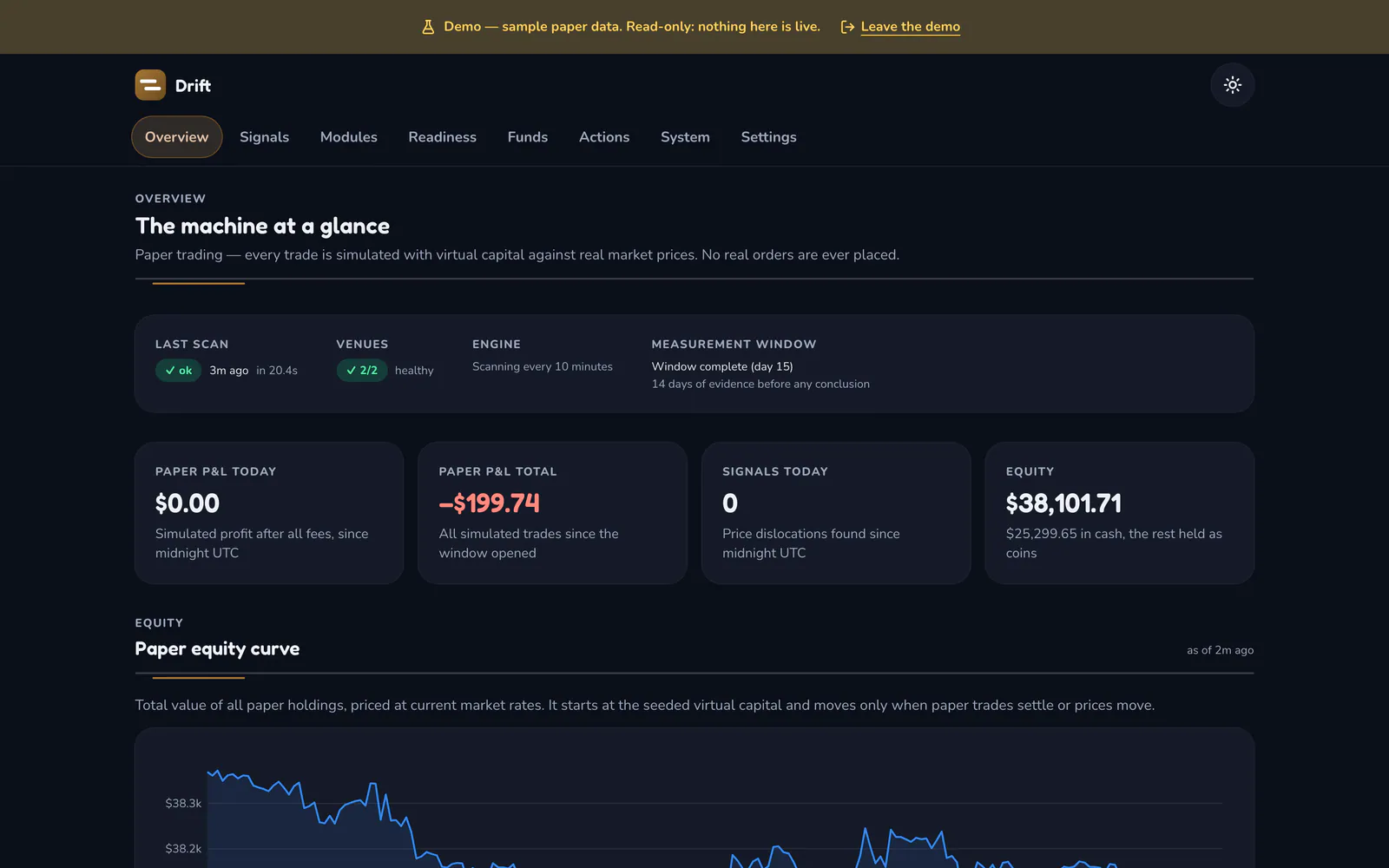Screen dimensions: 1389x868
Task: Leave the demo via the banner link
Action: (x=910, y=27)
